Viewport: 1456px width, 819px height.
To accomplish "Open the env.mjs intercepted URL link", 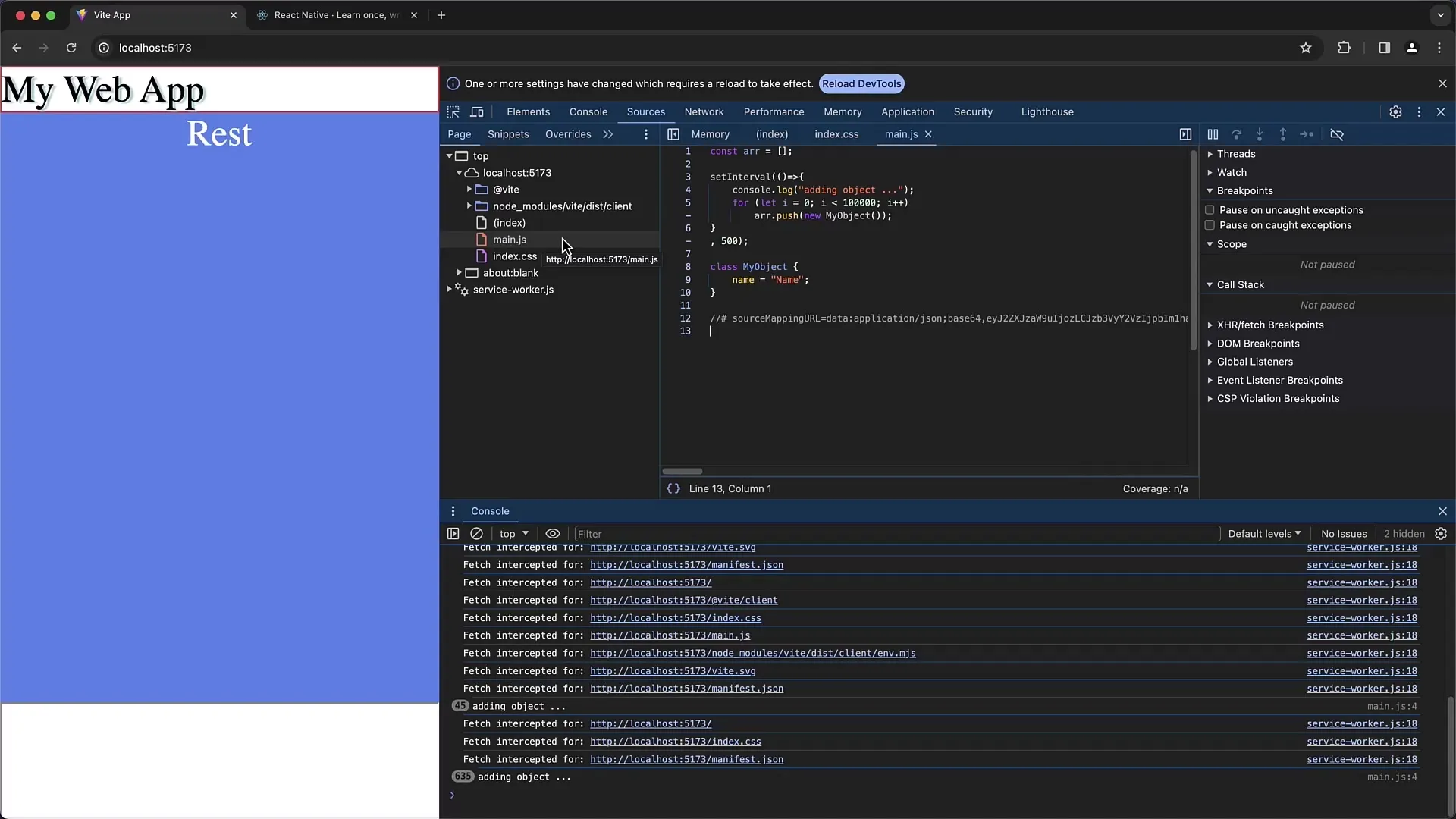I will coord(752,654).
